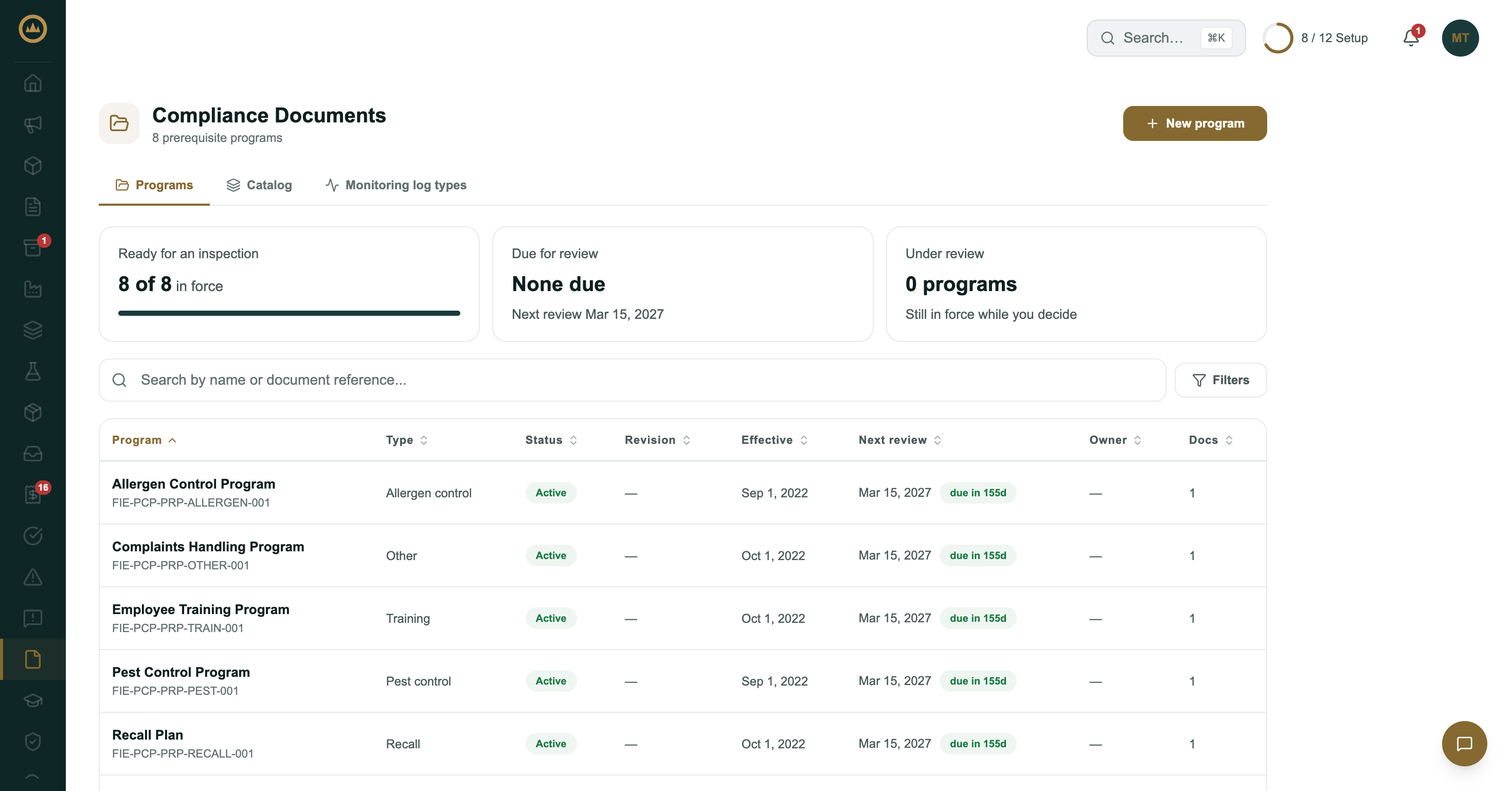Click FIE-PCP-PRP-PEST-001 reference text
This screenshot has height=791, width=1512.
point(175,691)
